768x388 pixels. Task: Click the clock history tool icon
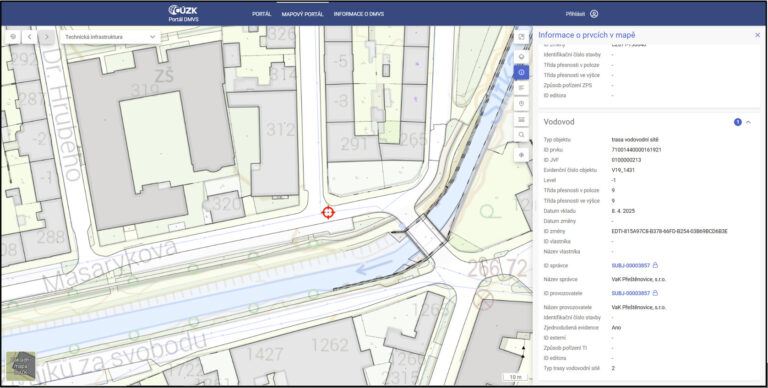[x=521, y=103]
